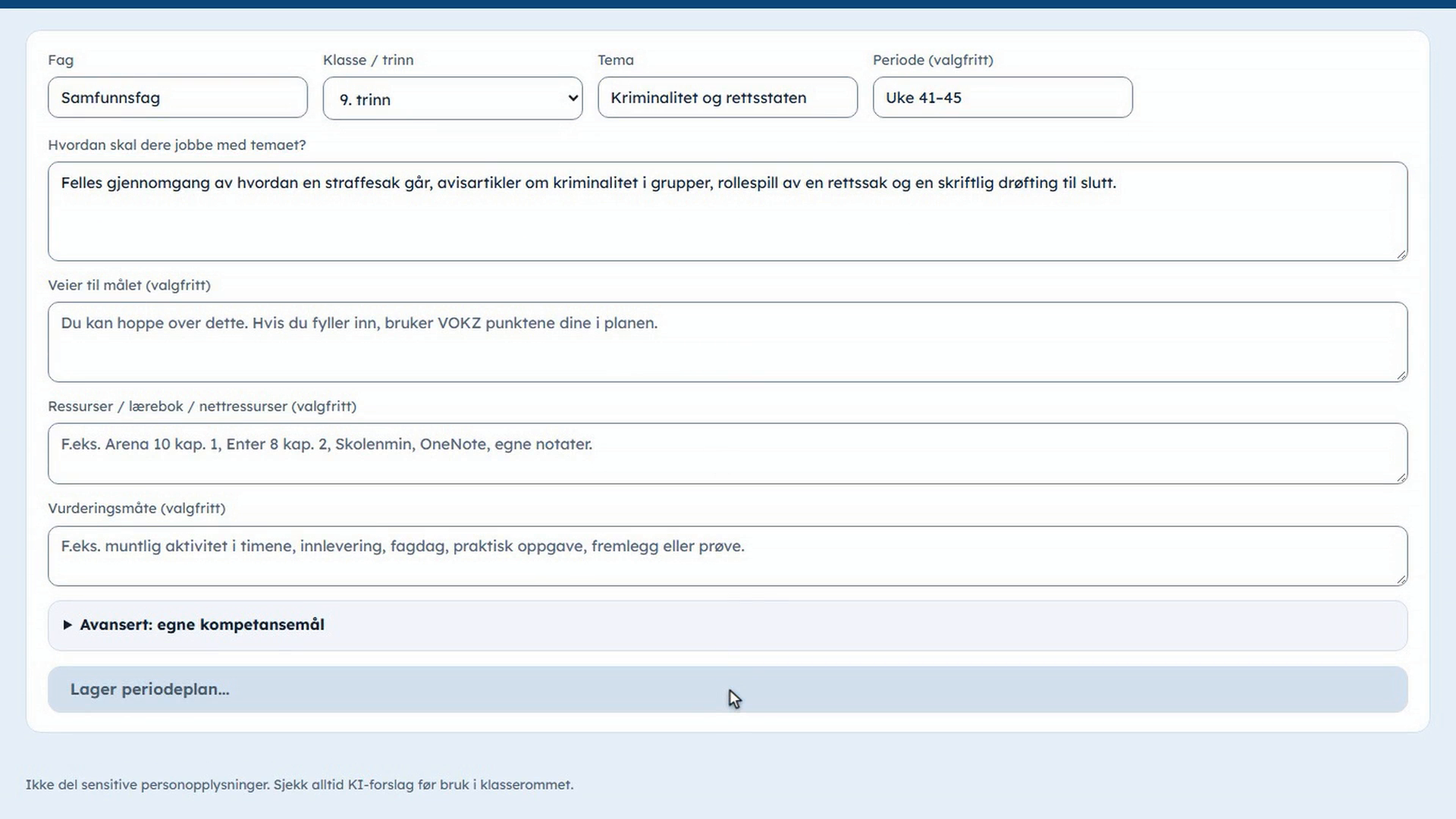1456x819 pixels.
Task: Click the Ressurser / lærebok / nettressurser textarea
Action: (x=727, y=453)
